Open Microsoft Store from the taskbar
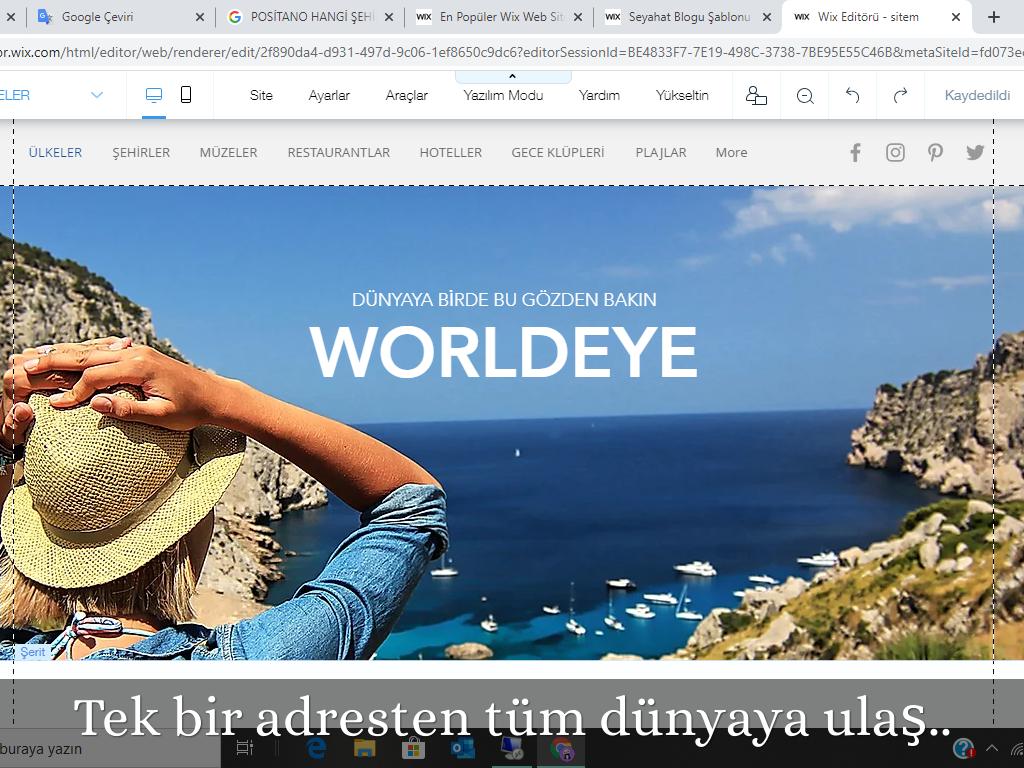 pyautogui.click(x=413, y=748)
